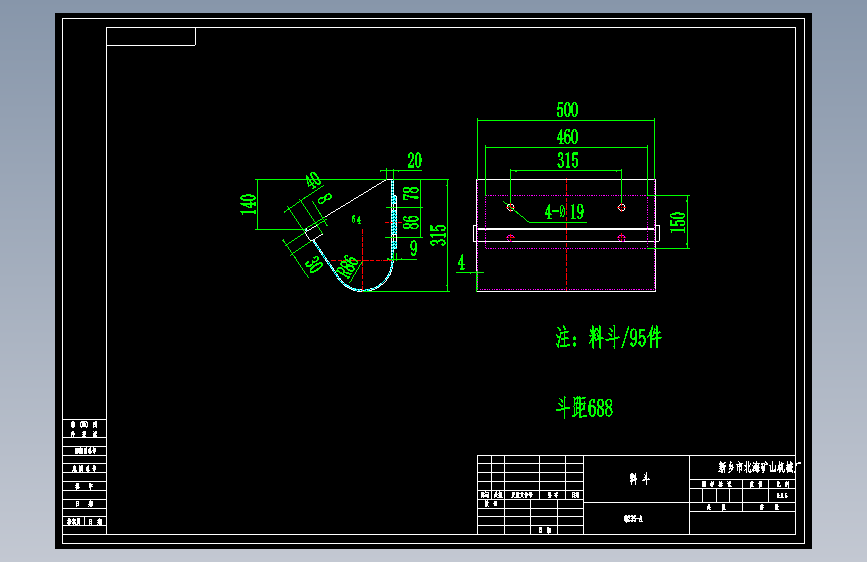Click the 78 dimension value
This screenshot has width=867, height=562.
(x=411, y=193)
